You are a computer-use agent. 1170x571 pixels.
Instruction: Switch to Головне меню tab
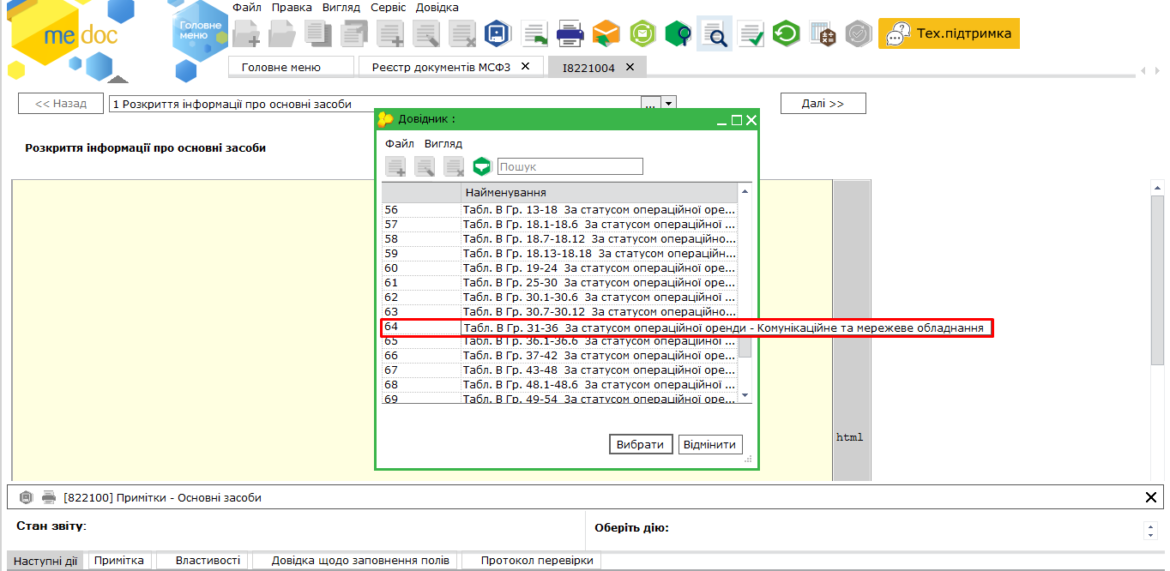pos(291,67)
